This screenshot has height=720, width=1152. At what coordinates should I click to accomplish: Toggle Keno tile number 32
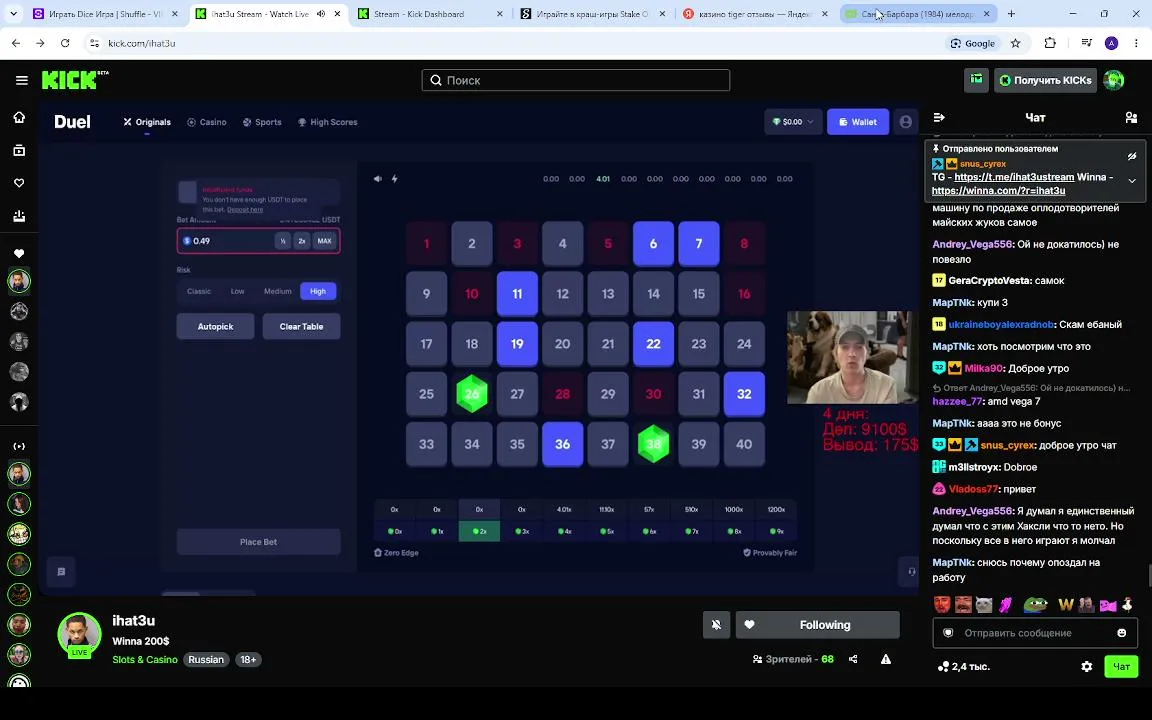tap(744, 394)
